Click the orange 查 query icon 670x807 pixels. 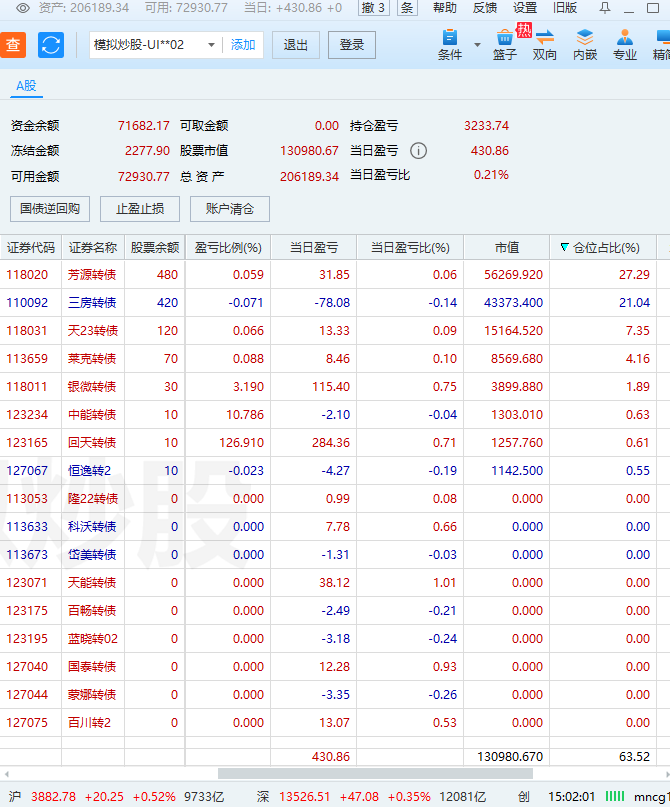click(x=13, y=45)
